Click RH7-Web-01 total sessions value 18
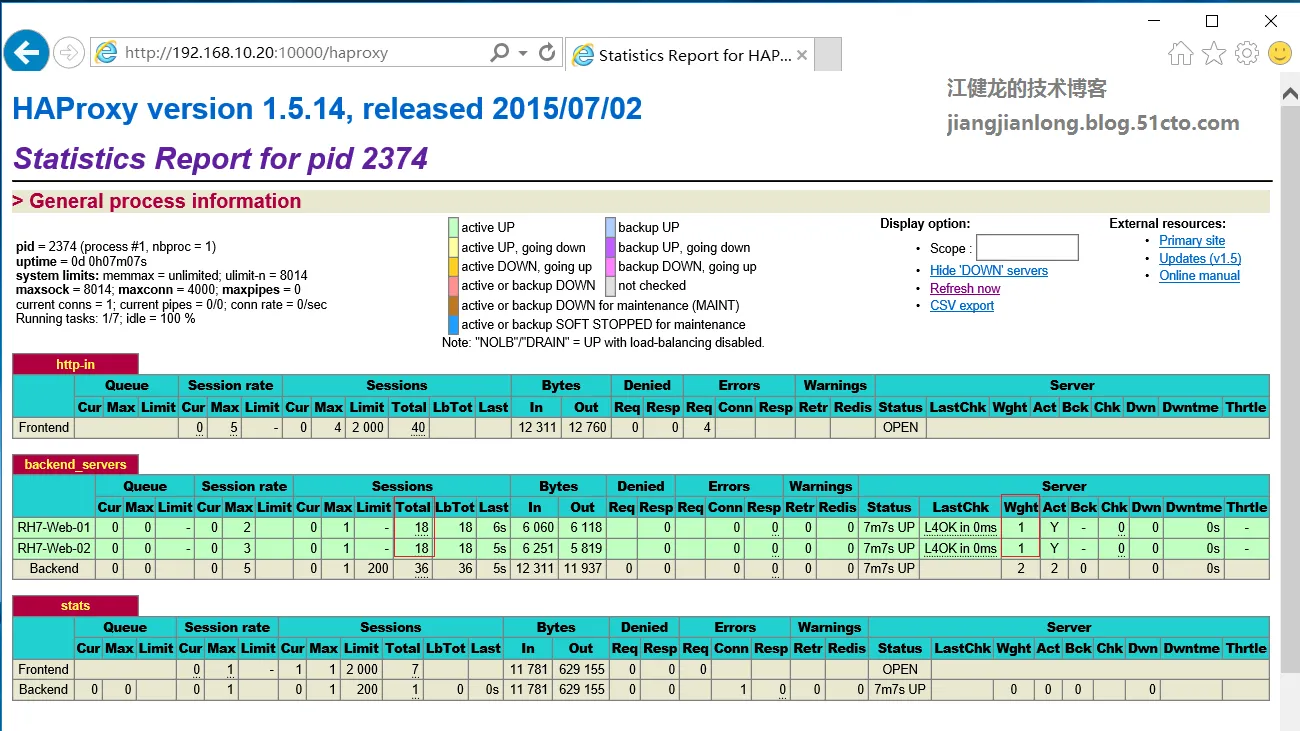 click(421, 527)
